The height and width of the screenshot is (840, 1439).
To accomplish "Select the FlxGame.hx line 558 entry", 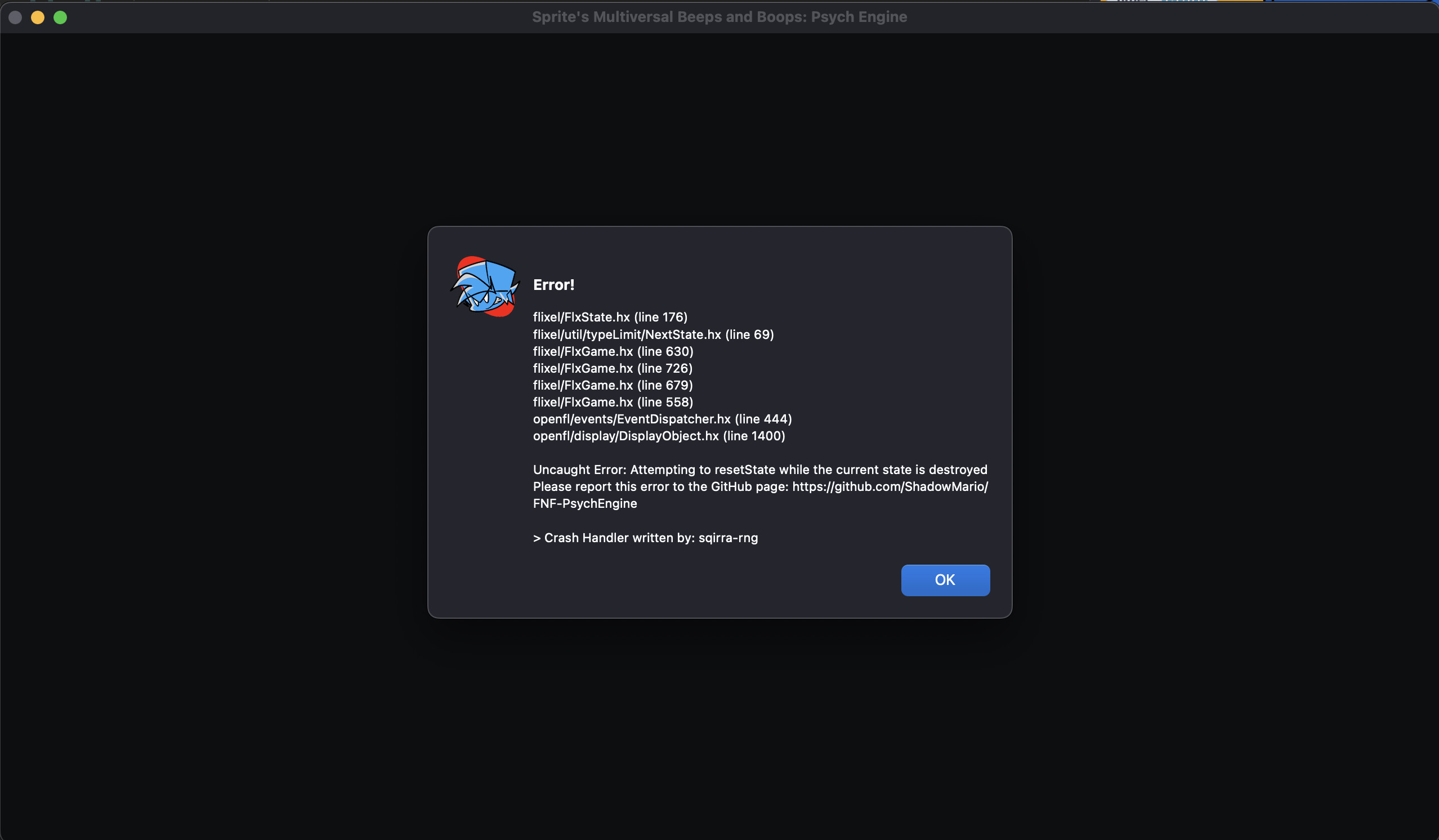I will coord(613,402).
